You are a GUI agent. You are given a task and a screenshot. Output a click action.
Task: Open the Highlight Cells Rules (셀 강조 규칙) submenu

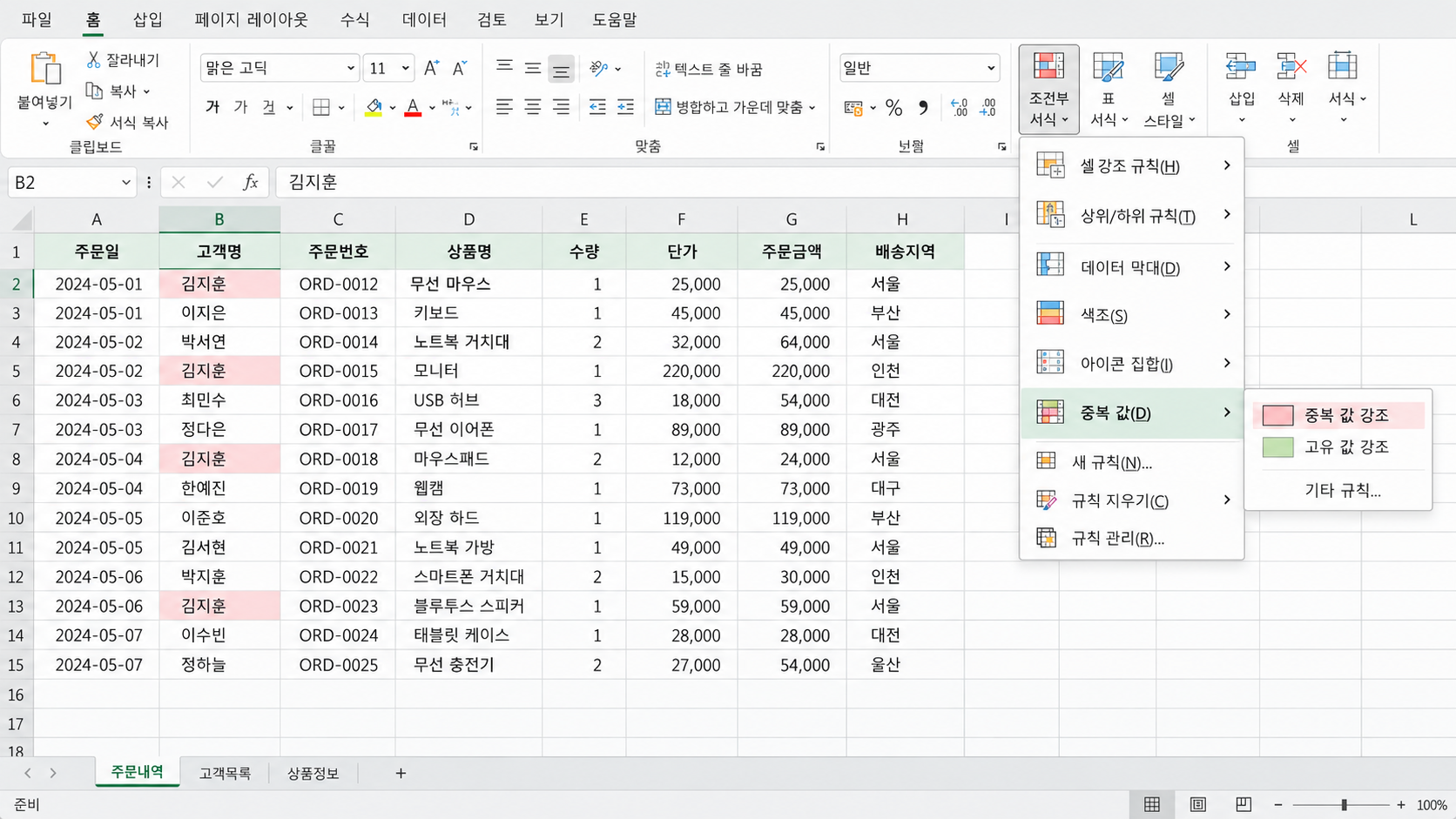pos(1131,165)
